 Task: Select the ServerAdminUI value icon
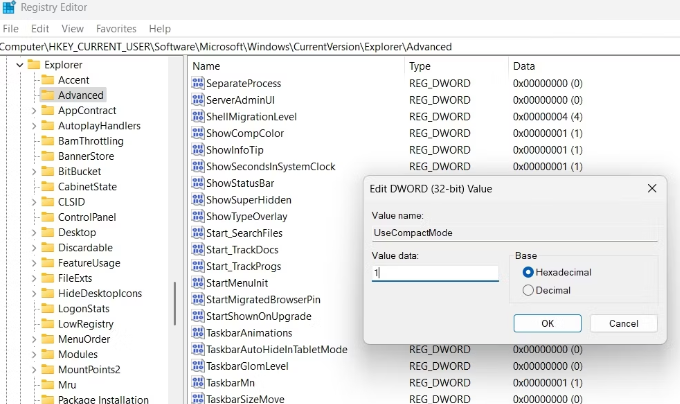[198, 100]
